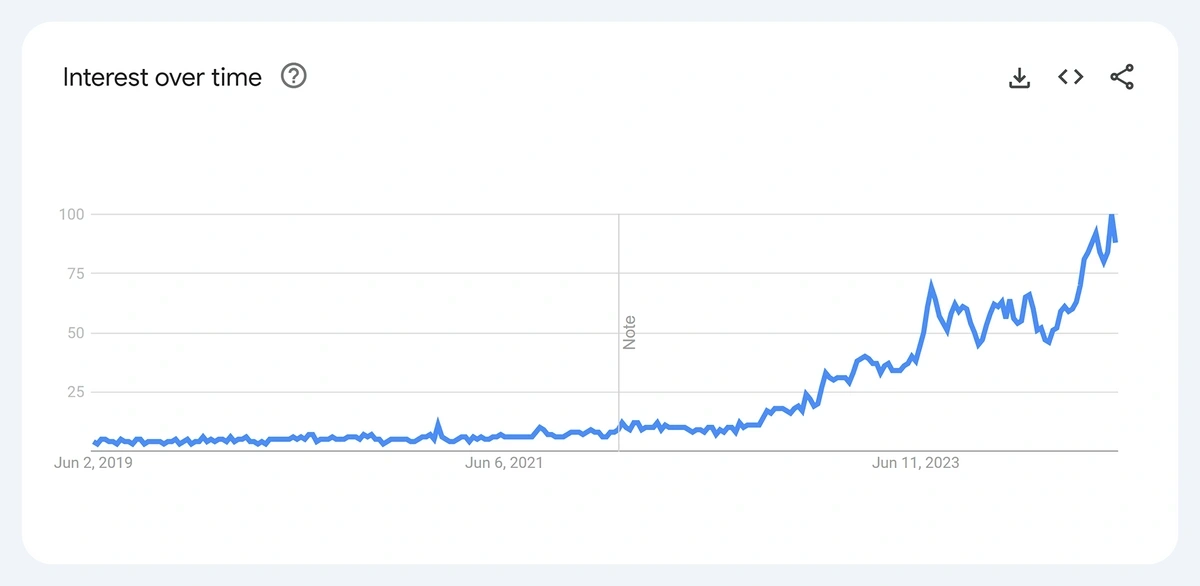Click the peak of the trend line at 100
This screenshot has width=1200, height=586.
tap(1112, 214)
